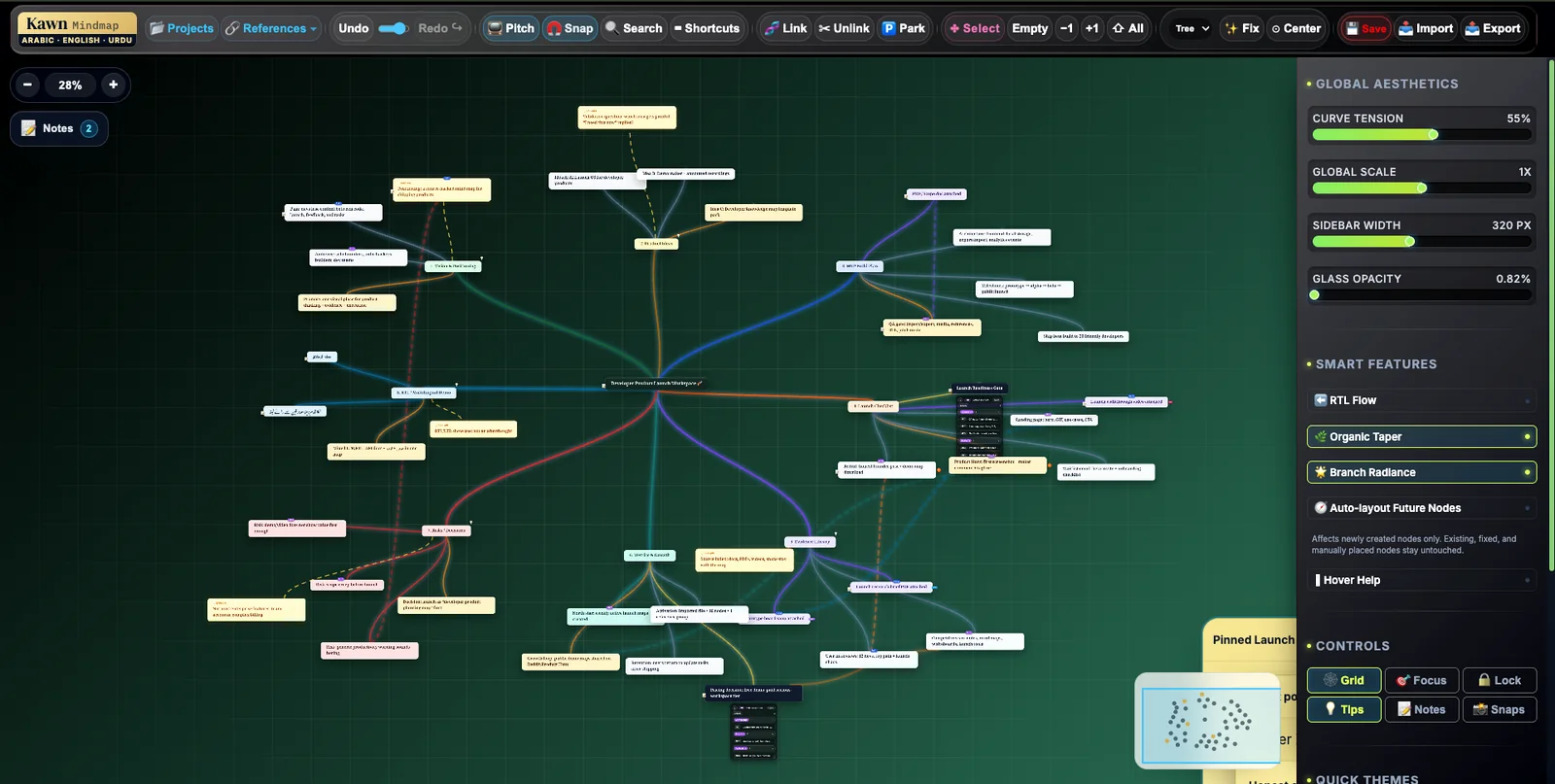Toggle the Snap magnet tool
Screen dimensions: 1555x784
click(570, 28)
